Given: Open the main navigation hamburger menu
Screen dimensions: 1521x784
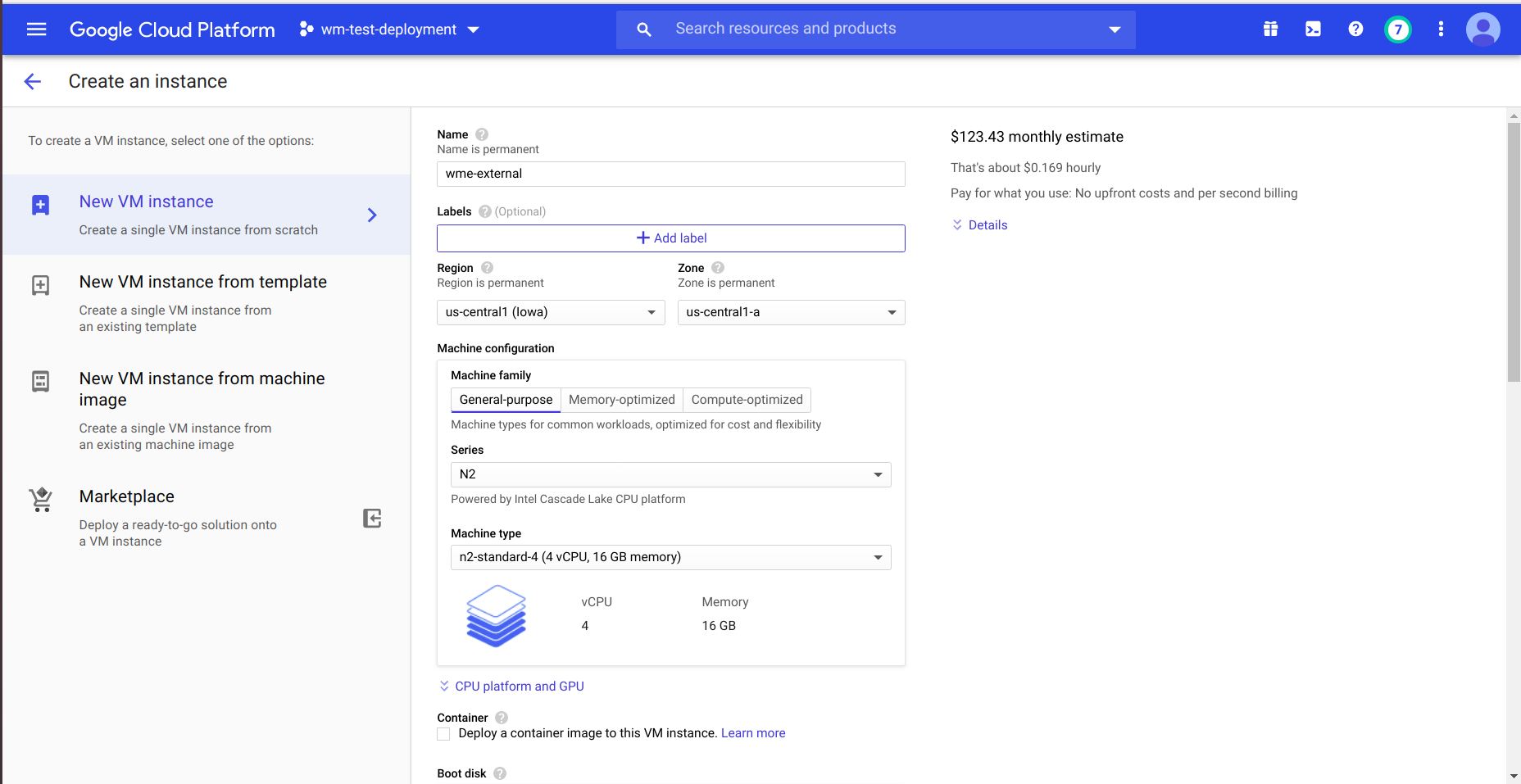Looking at the screenshot, I should pyautogui.click(x=36, y=29).
